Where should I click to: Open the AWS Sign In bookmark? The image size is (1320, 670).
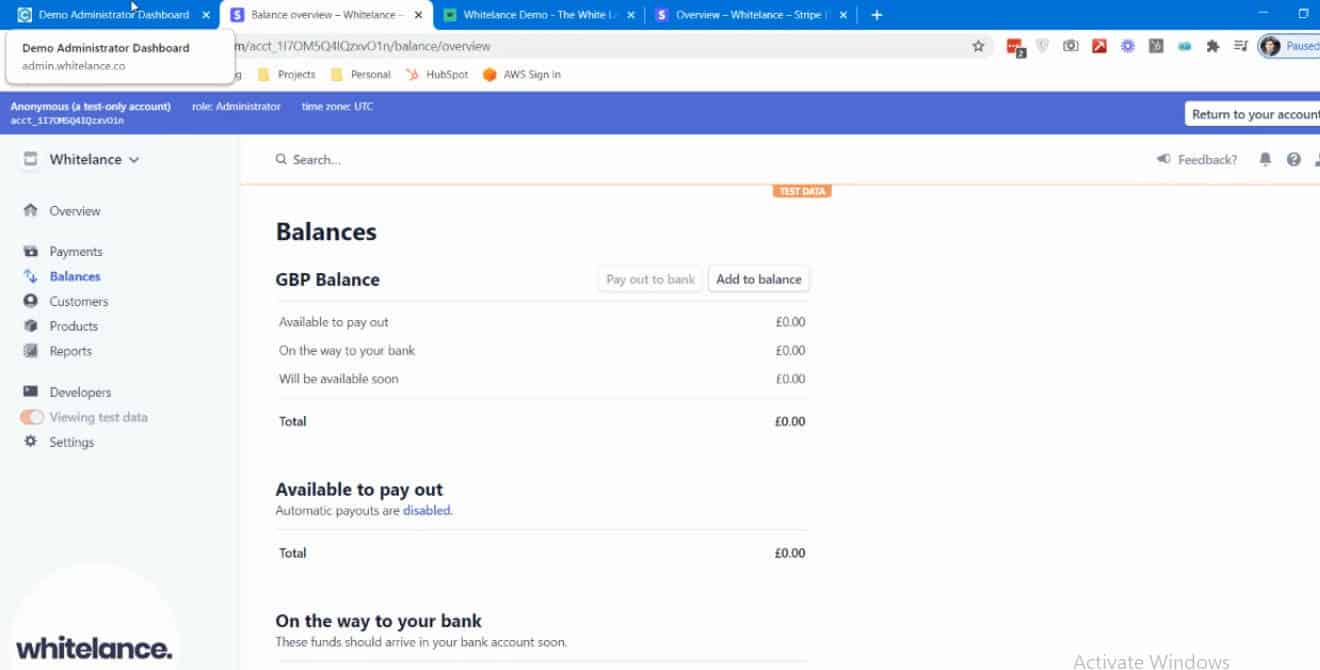(522, 75)
